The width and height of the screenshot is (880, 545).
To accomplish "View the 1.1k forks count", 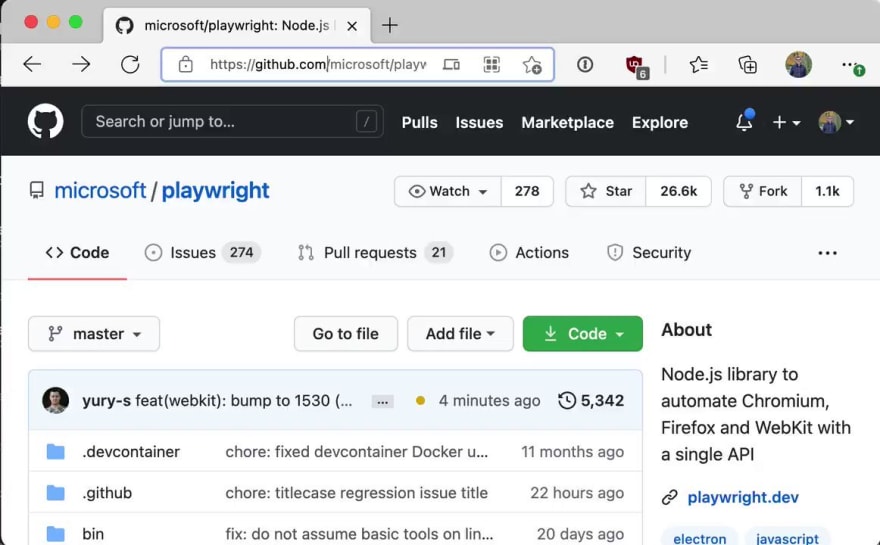I will 827,191.
